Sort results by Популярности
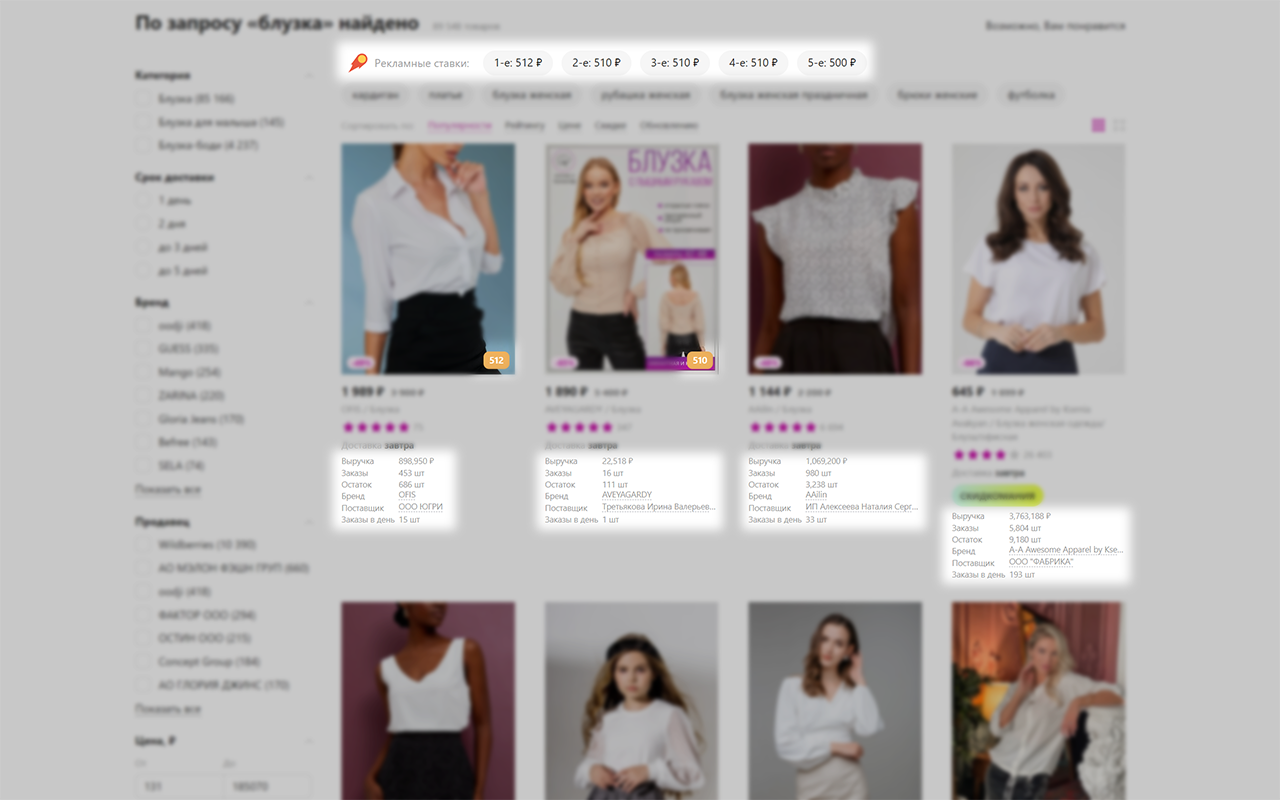 pyautogui.click(x=460, y=126)
